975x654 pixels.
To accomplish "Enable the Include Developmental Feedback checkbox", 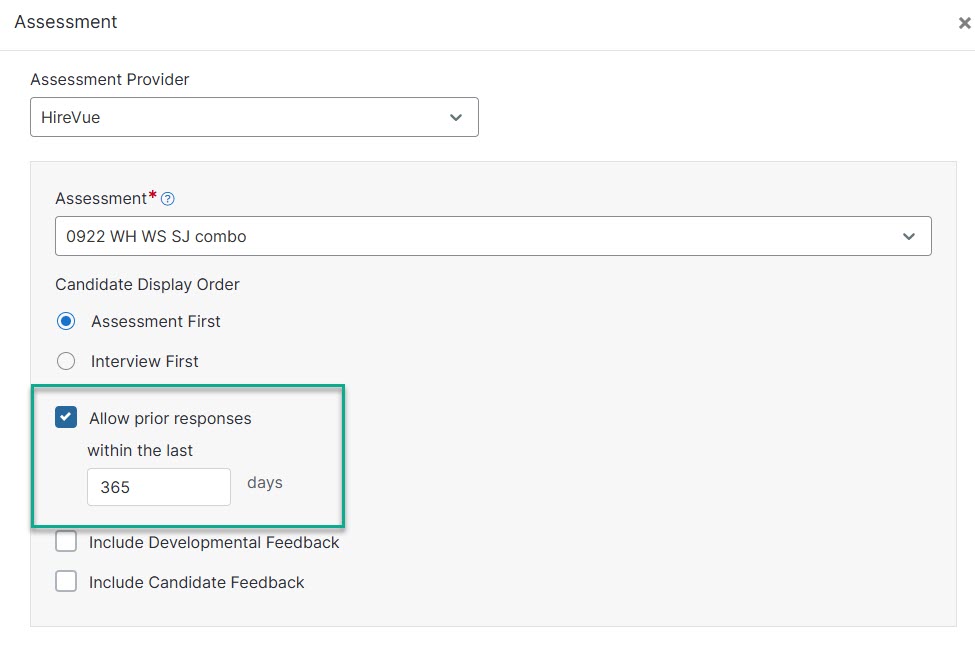I will [x=66, y=542].
